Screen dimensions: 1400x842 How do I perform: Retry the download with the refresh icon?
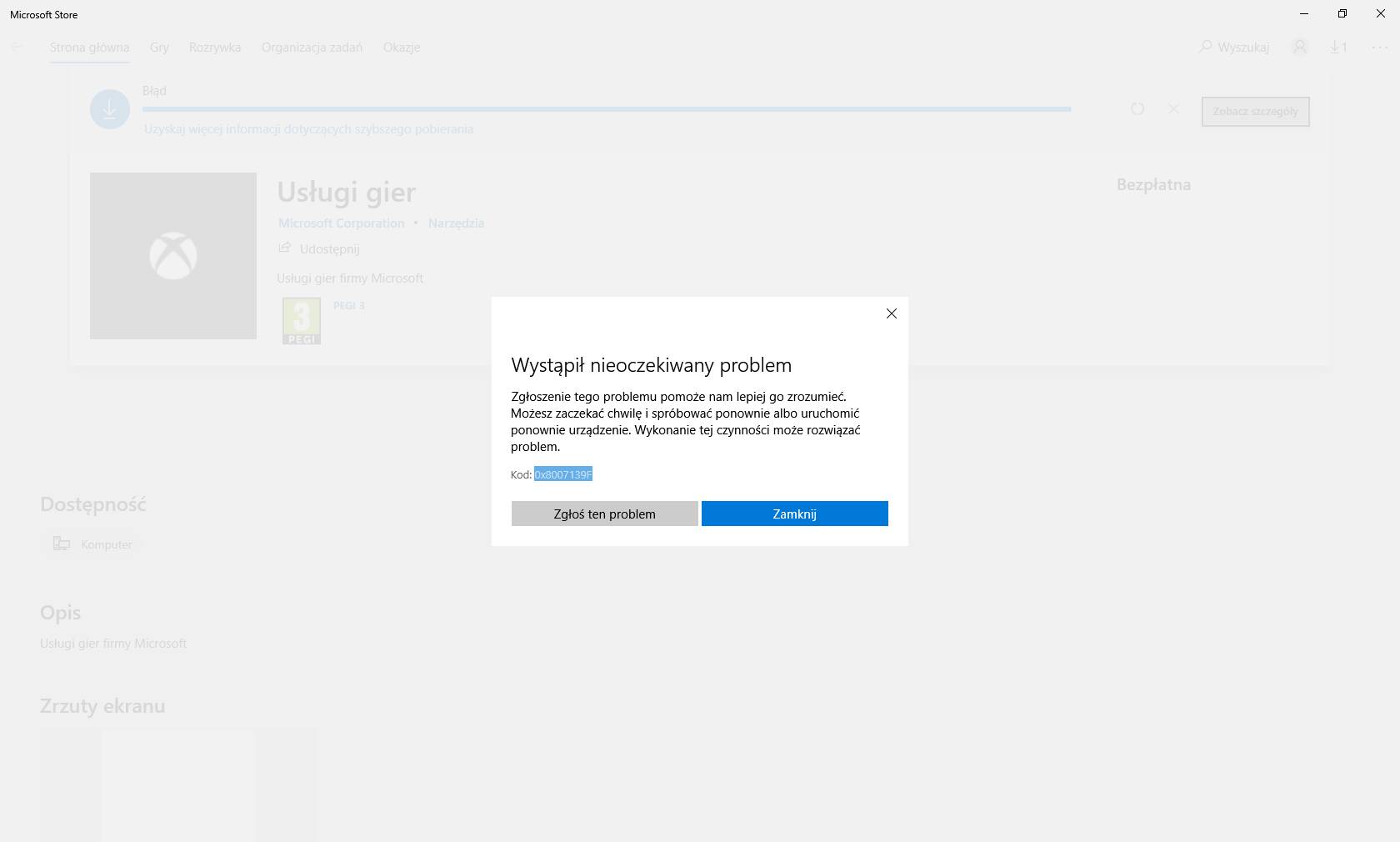pos(1137,109)
